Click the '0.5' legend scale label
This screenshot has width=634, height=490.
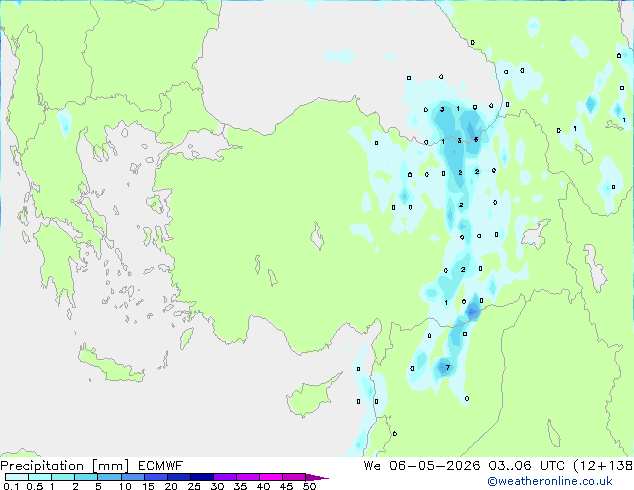(x=35, y=486)
